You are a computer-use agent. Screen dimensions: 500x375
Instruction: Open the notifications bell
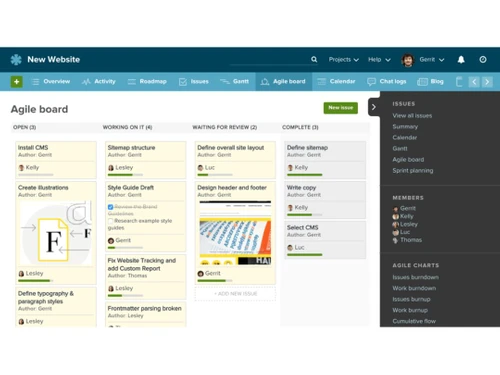[461, 60]
